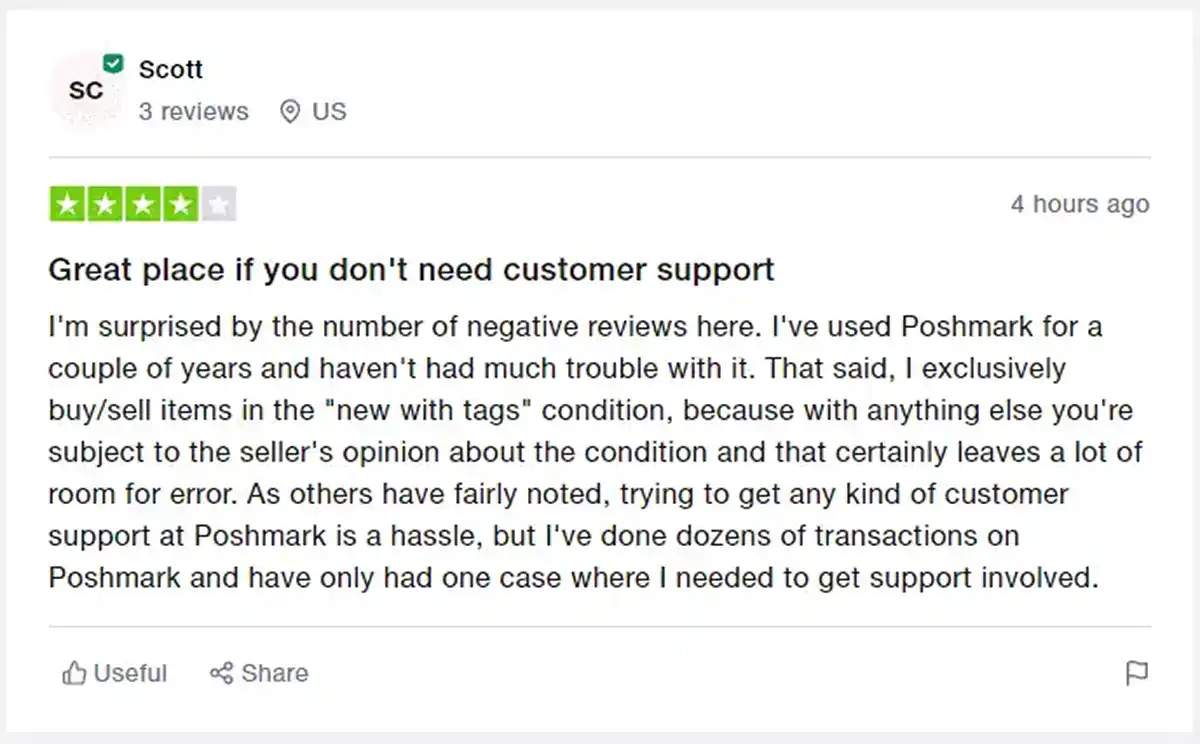Click the US location label
This screenshot has width=1200, height=744.
point(330,111)
